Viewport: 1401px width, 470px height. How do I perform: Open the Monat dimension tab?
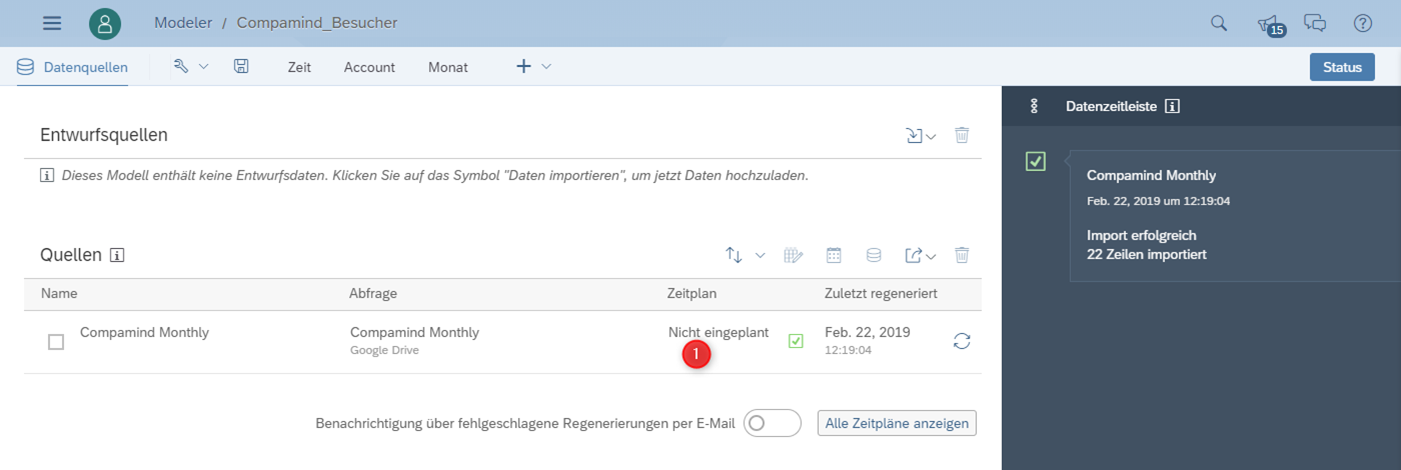(448, 67)
